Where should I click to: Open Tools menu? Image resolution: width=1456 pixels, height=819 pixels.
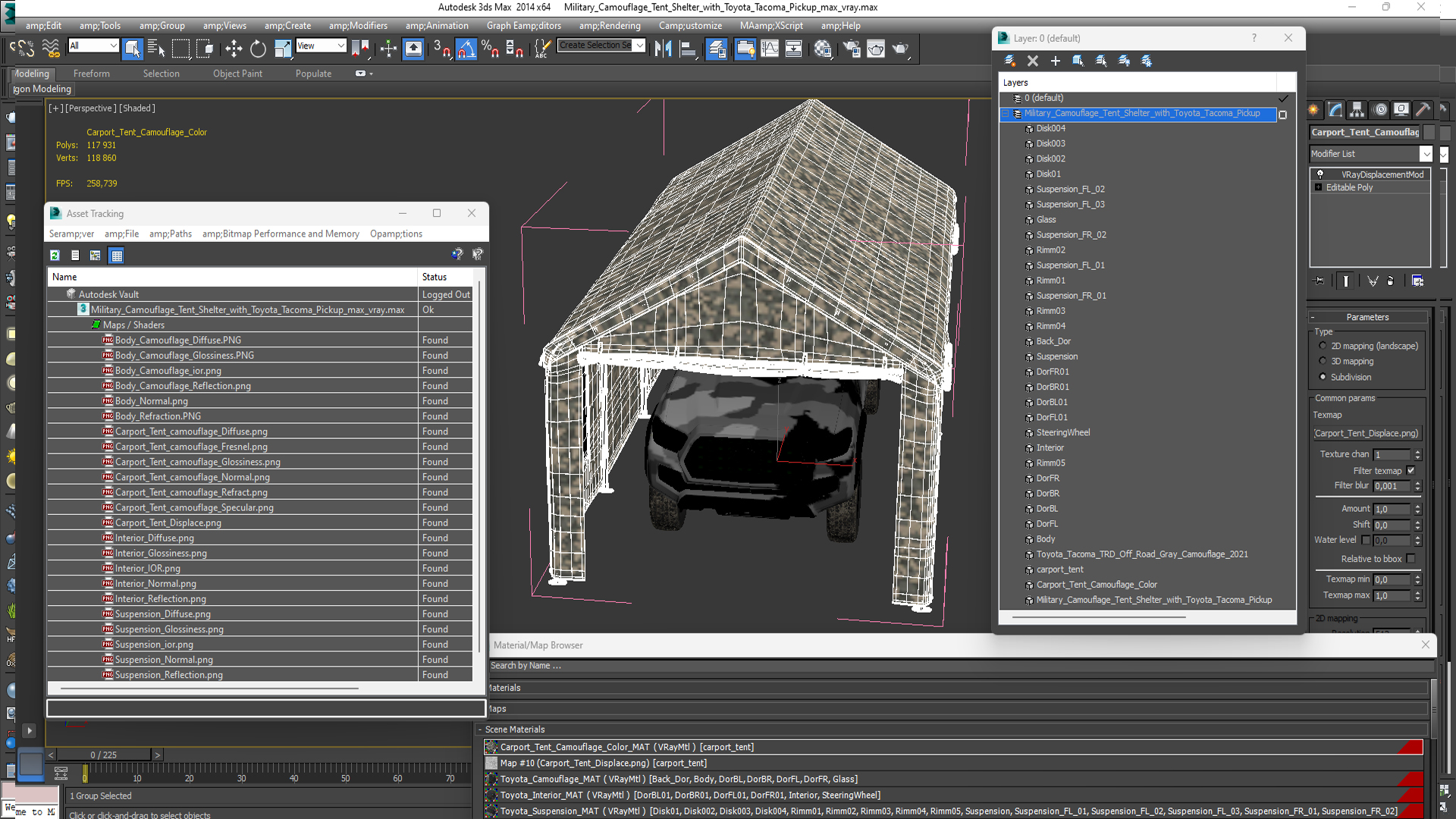click(x=101, y=25)
